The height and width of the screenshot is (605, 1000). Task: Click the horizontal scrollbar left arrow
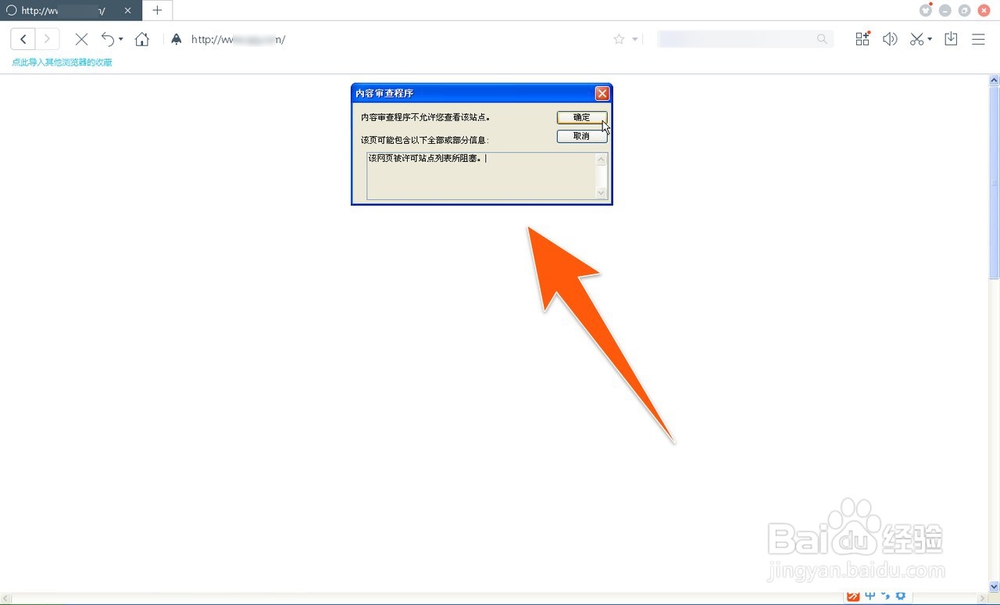click(x=5, y=598)
